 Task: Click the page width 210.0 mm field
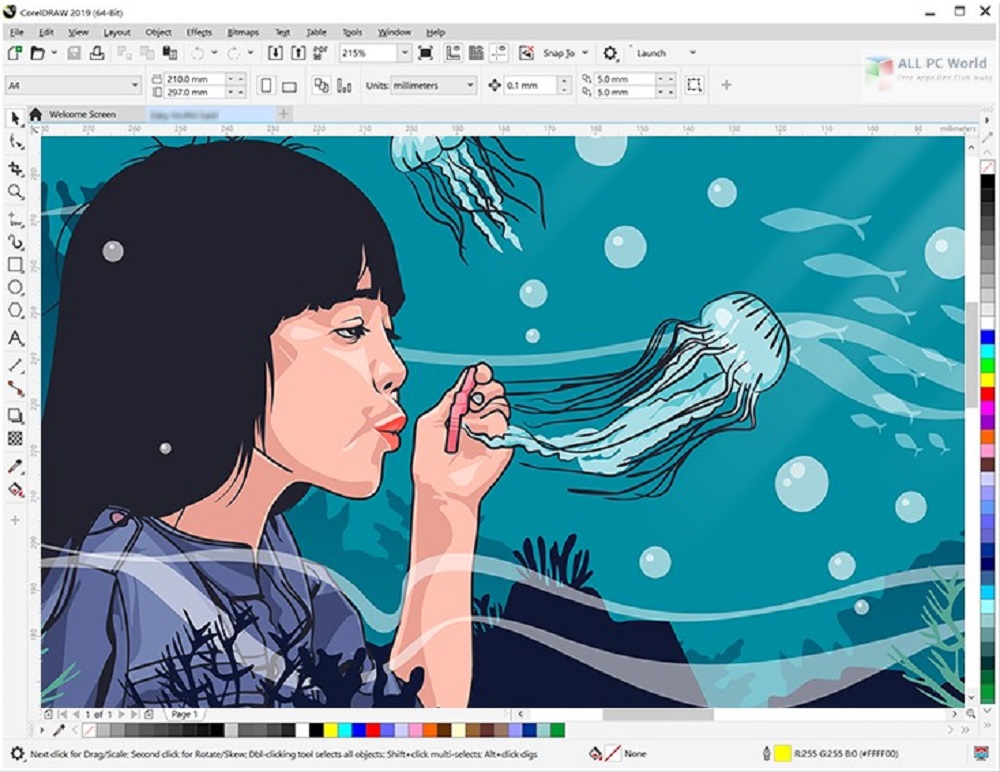tap(195, 78)
